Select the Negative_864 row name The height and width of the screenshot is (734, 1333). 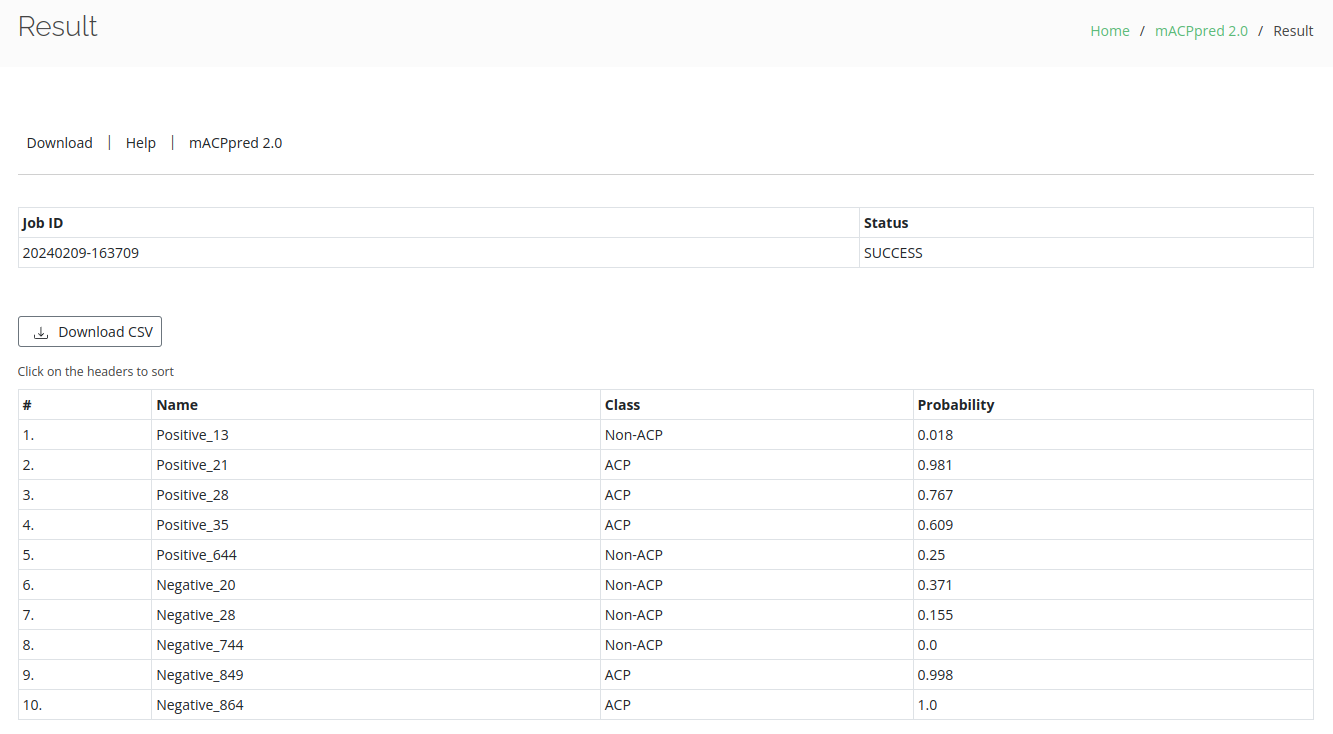coord(199,705)
